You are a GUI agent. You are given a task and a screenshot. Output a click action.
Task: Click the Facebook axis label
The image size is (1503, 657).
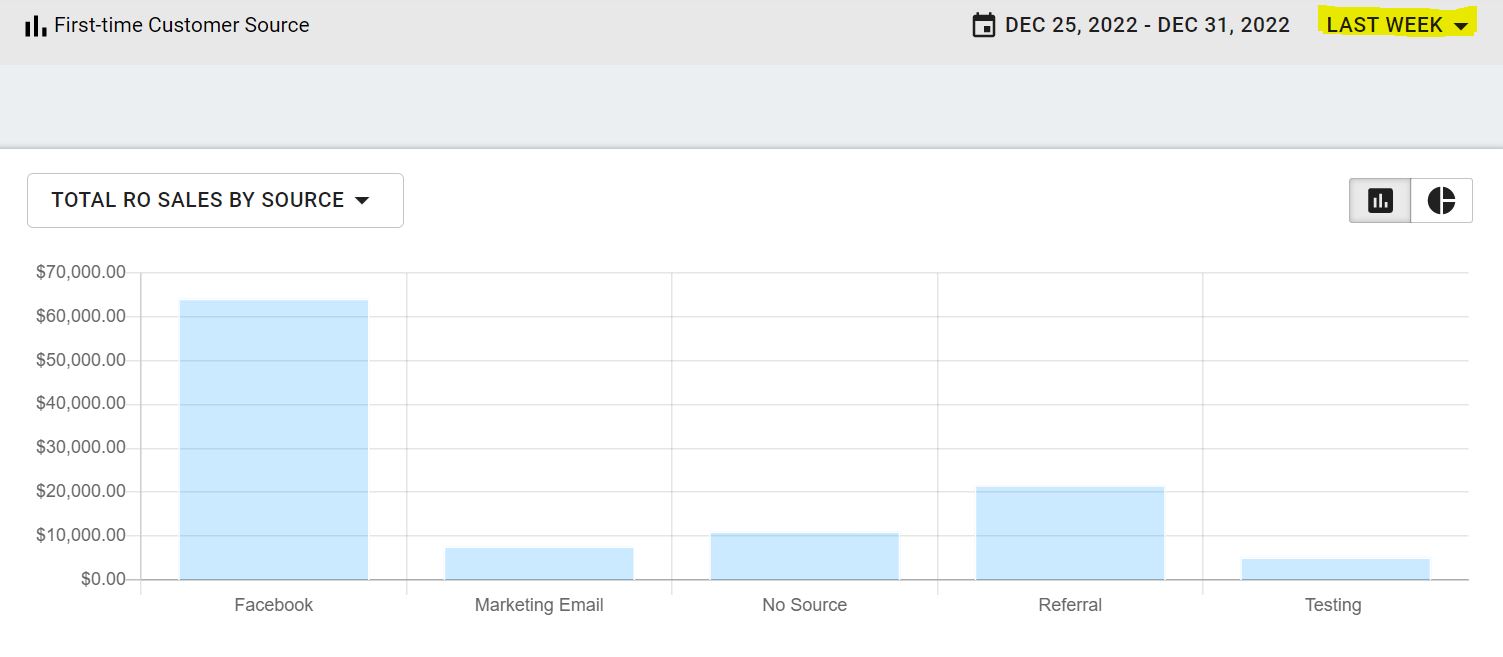[274, 605]
